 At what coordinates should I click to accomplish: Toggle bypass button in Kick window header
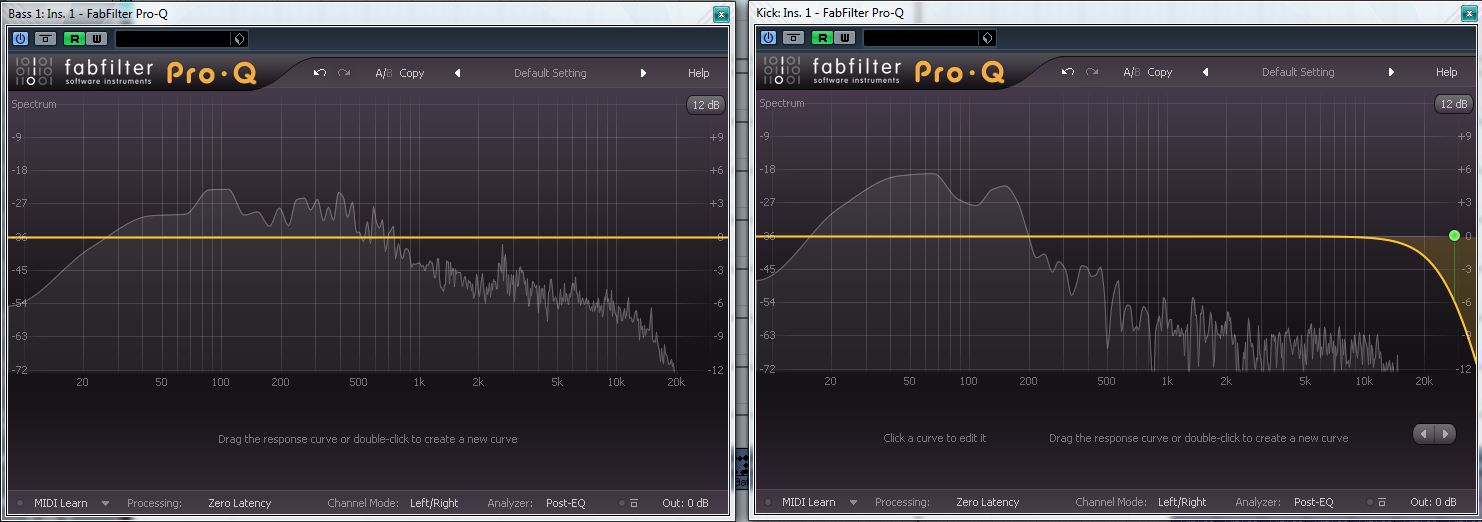(794, 38)
